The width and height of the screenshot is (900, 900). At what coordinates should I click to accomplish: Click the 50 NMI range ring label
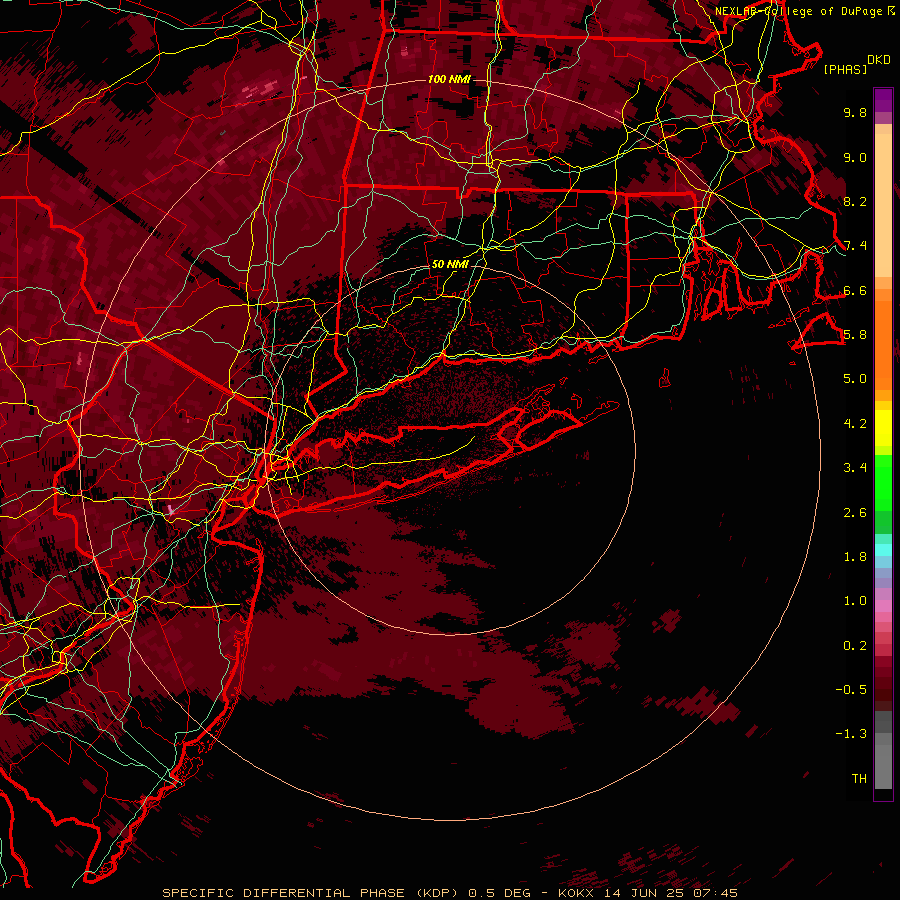(450, 264)
